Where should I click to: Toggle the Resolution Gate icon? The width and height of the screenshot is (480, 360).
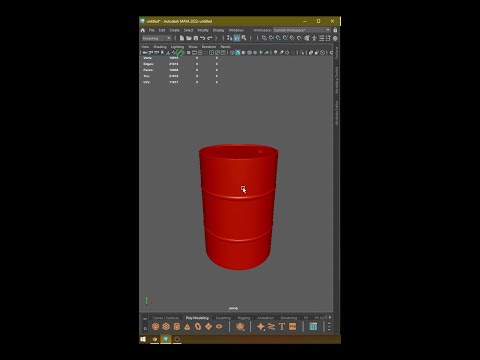pos(200,53)
